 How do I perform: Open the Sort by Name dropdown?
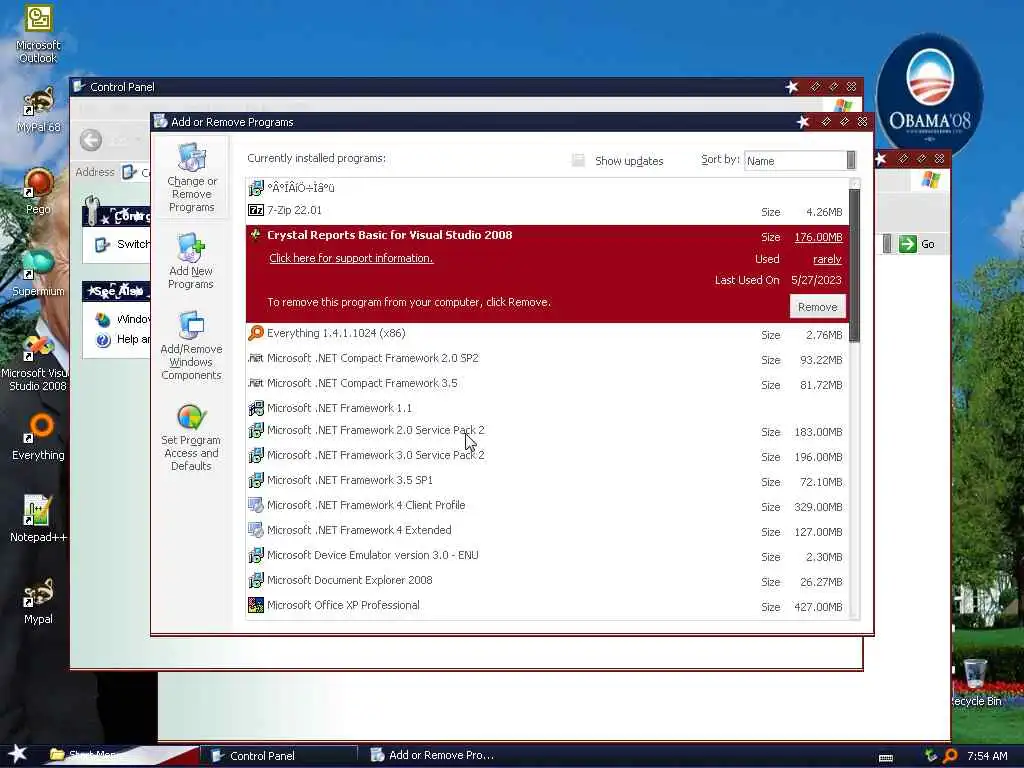click(x=800, y=161)
